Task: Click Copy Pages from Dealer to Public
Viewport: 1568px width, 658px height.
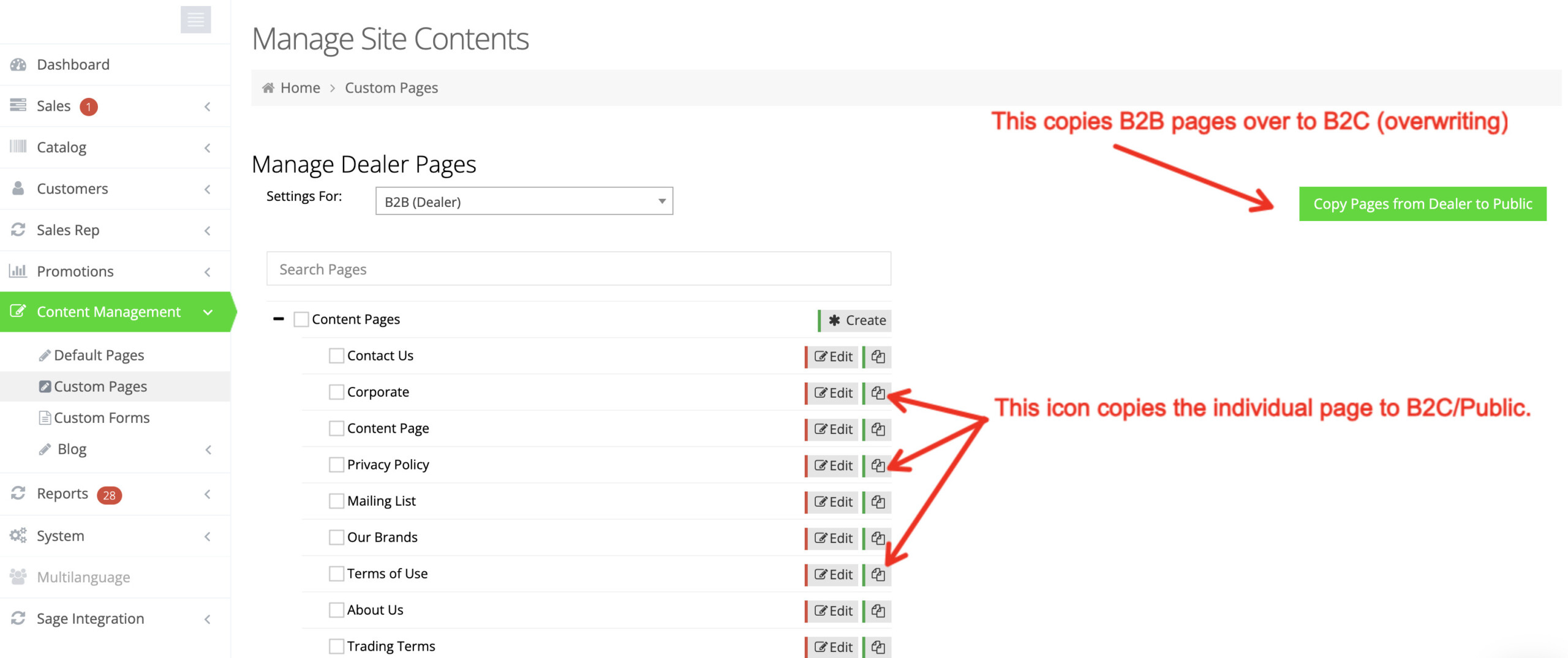Action: coord(1422,204)
